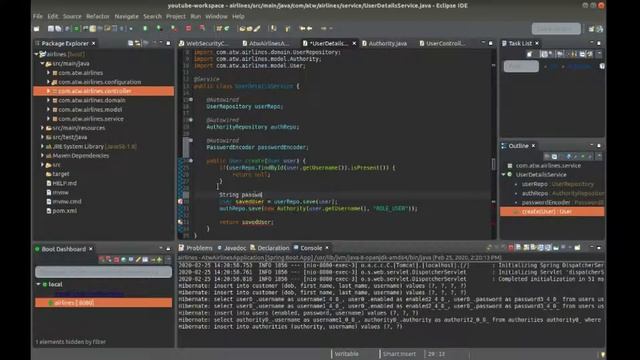This screenshot has width=640, height=360.
Task: Expand the com.atw.airlines.domain package
Action: point(48,100)
